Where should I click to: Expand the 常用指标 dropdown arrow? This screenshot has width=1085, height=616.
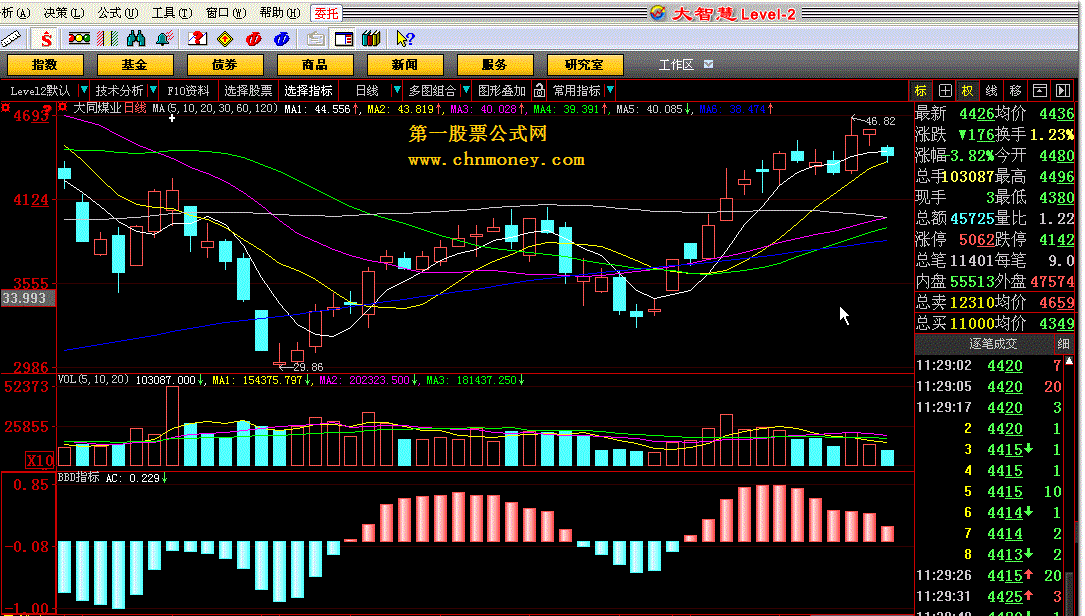click(610, 91)
